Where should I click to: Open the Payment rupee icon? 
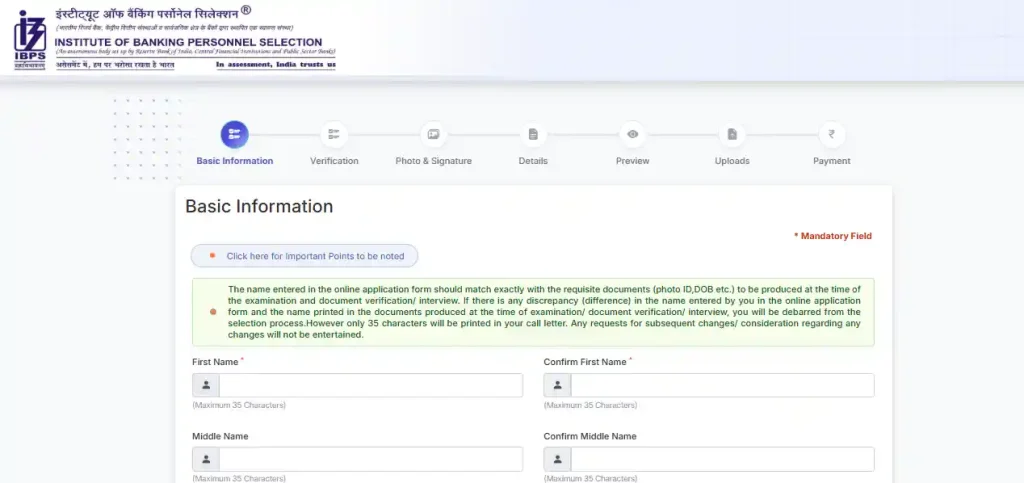(831, 134)
